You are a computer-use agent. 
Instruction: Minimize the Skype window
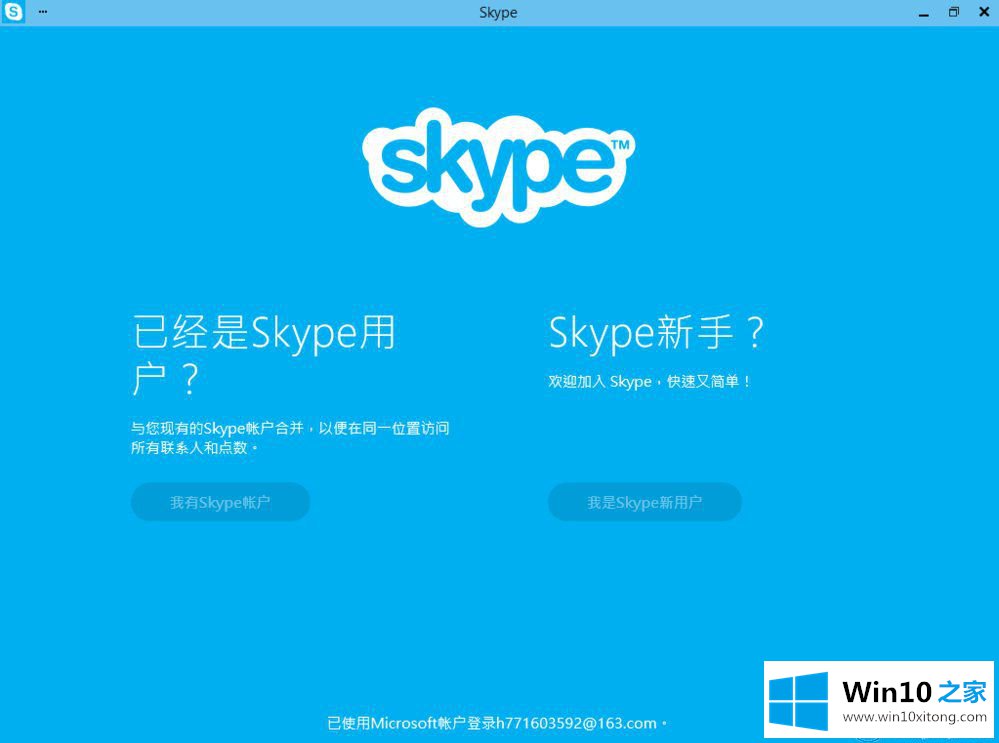pos(924,13)
